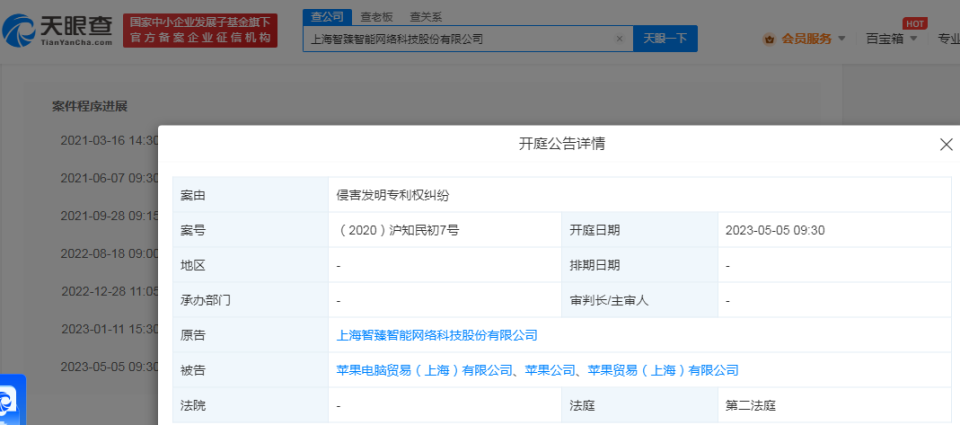Click the 第二法庭 courtroom value
Image resolution: width=960 pixels, height=425 pixels.
(x=751, y=405)
